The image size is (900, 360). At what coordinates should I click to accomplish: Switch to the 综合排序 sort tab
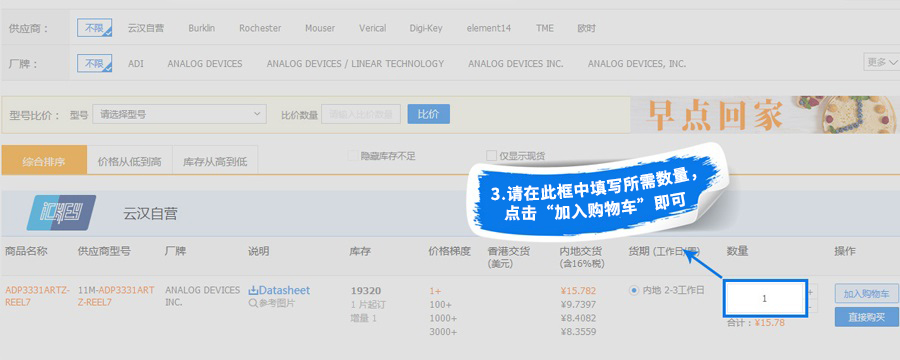pyautogui.click(x=44, y=161)
